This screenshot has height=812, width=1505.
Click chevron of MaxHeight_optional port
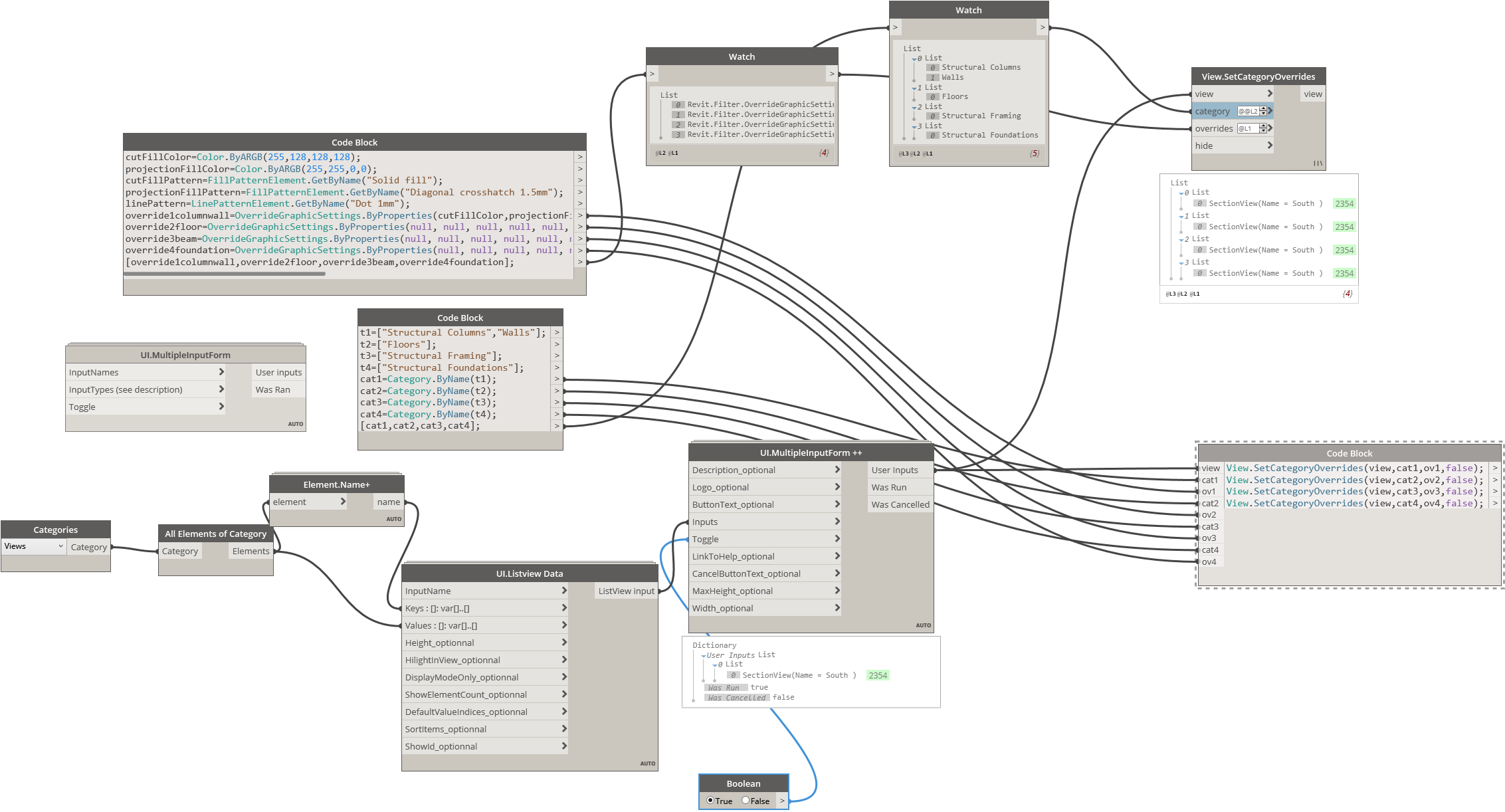[837, 591]
